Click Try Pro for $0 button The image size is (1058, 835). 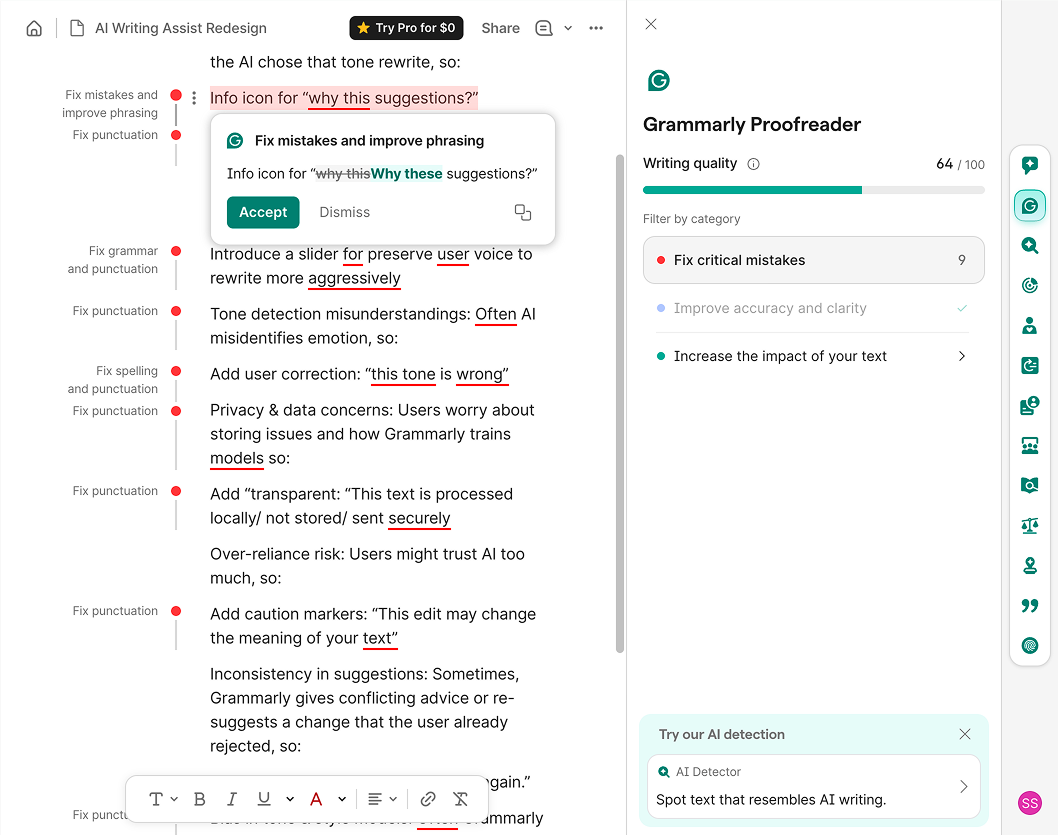pos(406,28)
